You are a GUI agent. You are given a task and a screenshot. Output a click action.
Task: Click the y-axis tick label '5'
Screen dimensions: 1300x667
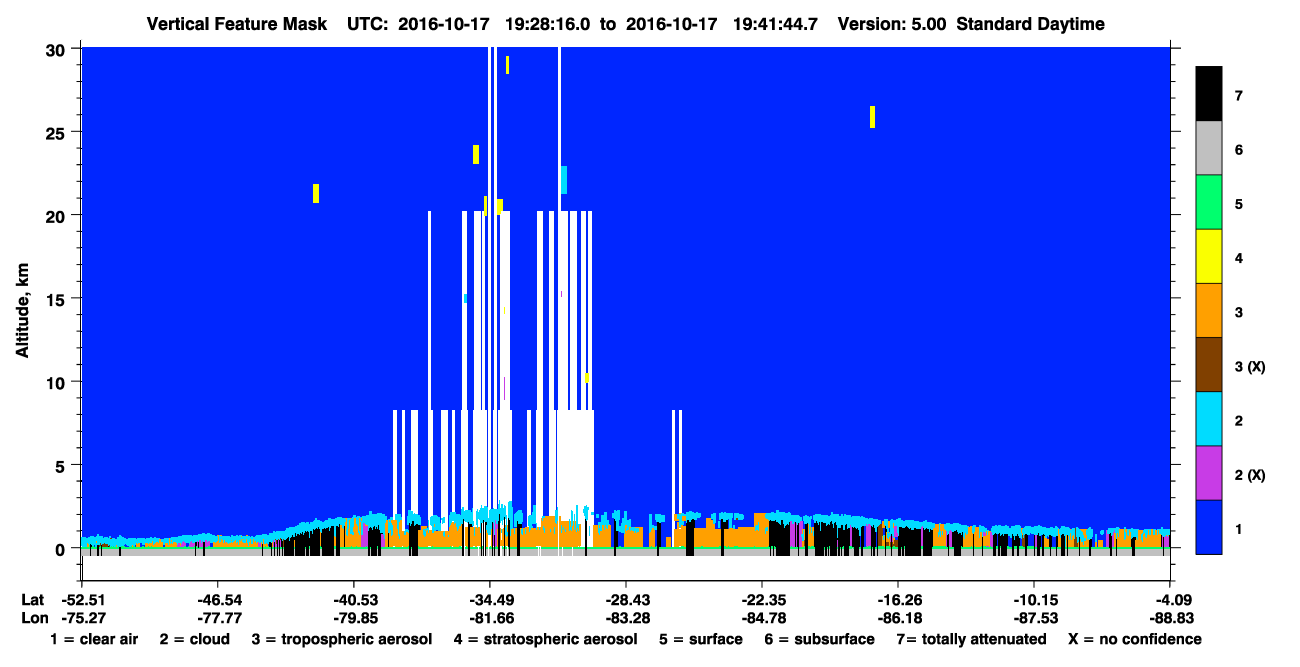click(62, 465)
